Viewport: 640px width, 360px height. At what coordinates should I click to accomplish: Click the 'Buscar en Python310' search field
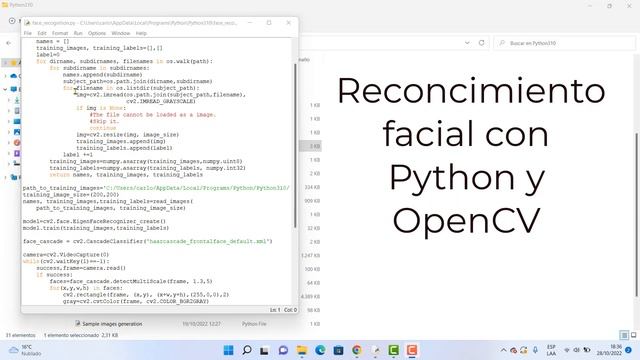pos(564,43)
